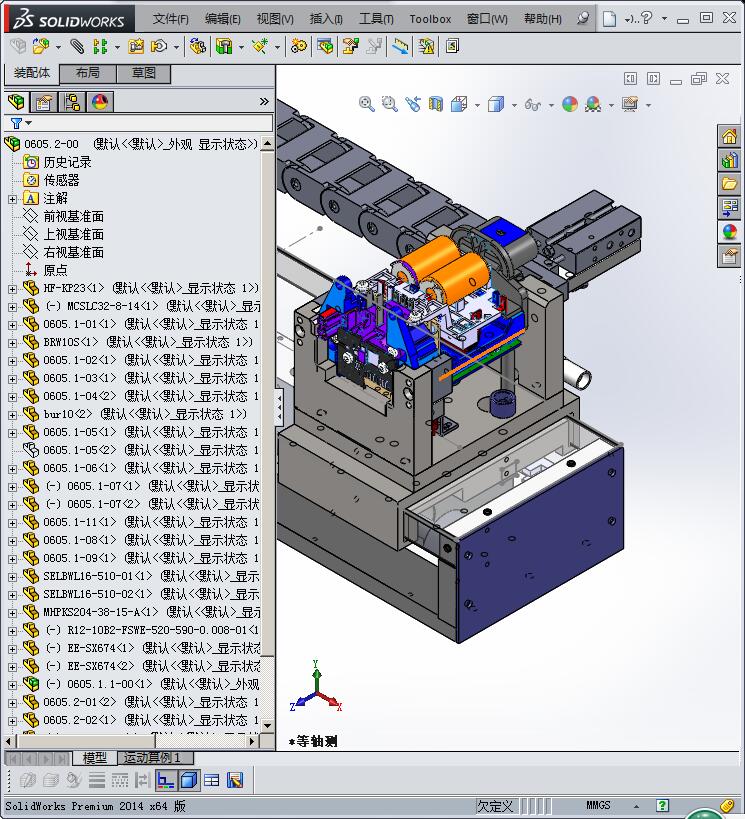This screenshot has height=819, width=745.
Task: Click Assembly Xpert warning icon
Action: click(x=426, y=46)
